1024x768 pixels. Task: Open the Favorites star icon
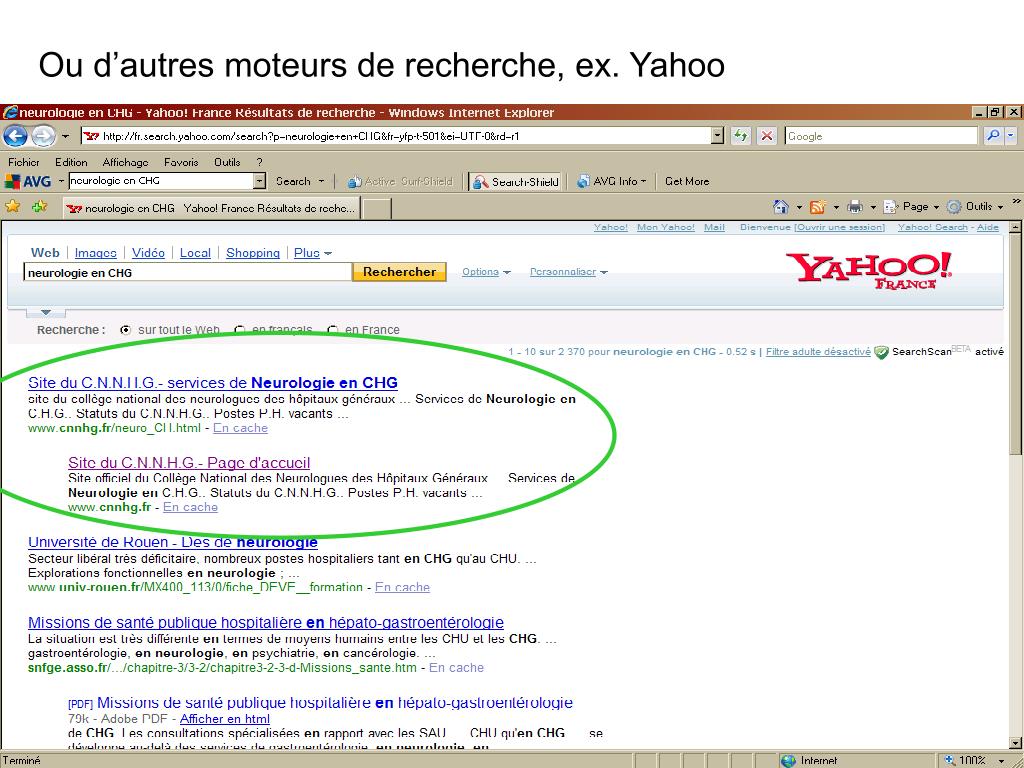pyautogui.click(x=12, y=207)
